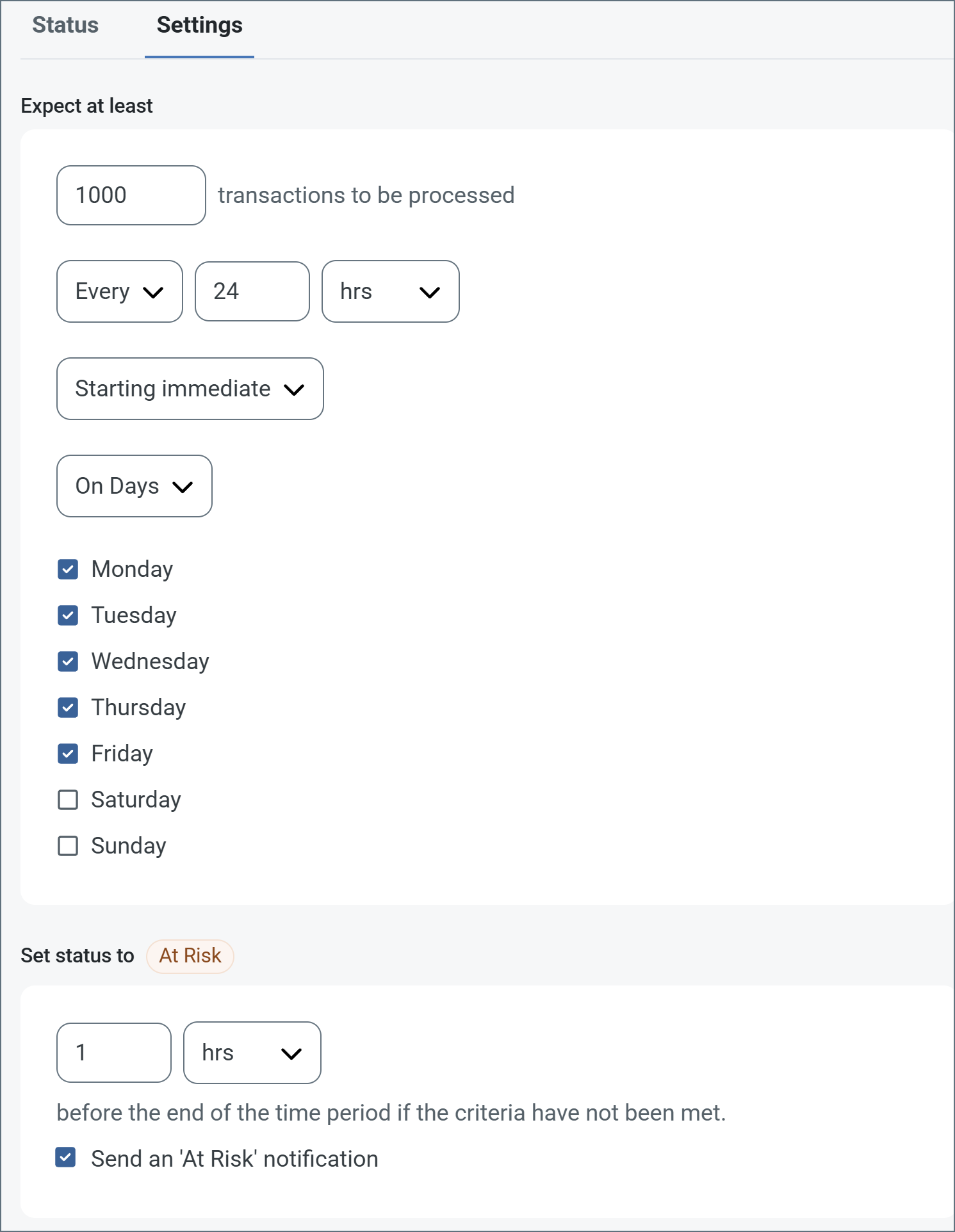Toggle Send an 'At Risk' notification checkbox
The width and height of the screenshot is (955, 1232).
click(65, 1158)
